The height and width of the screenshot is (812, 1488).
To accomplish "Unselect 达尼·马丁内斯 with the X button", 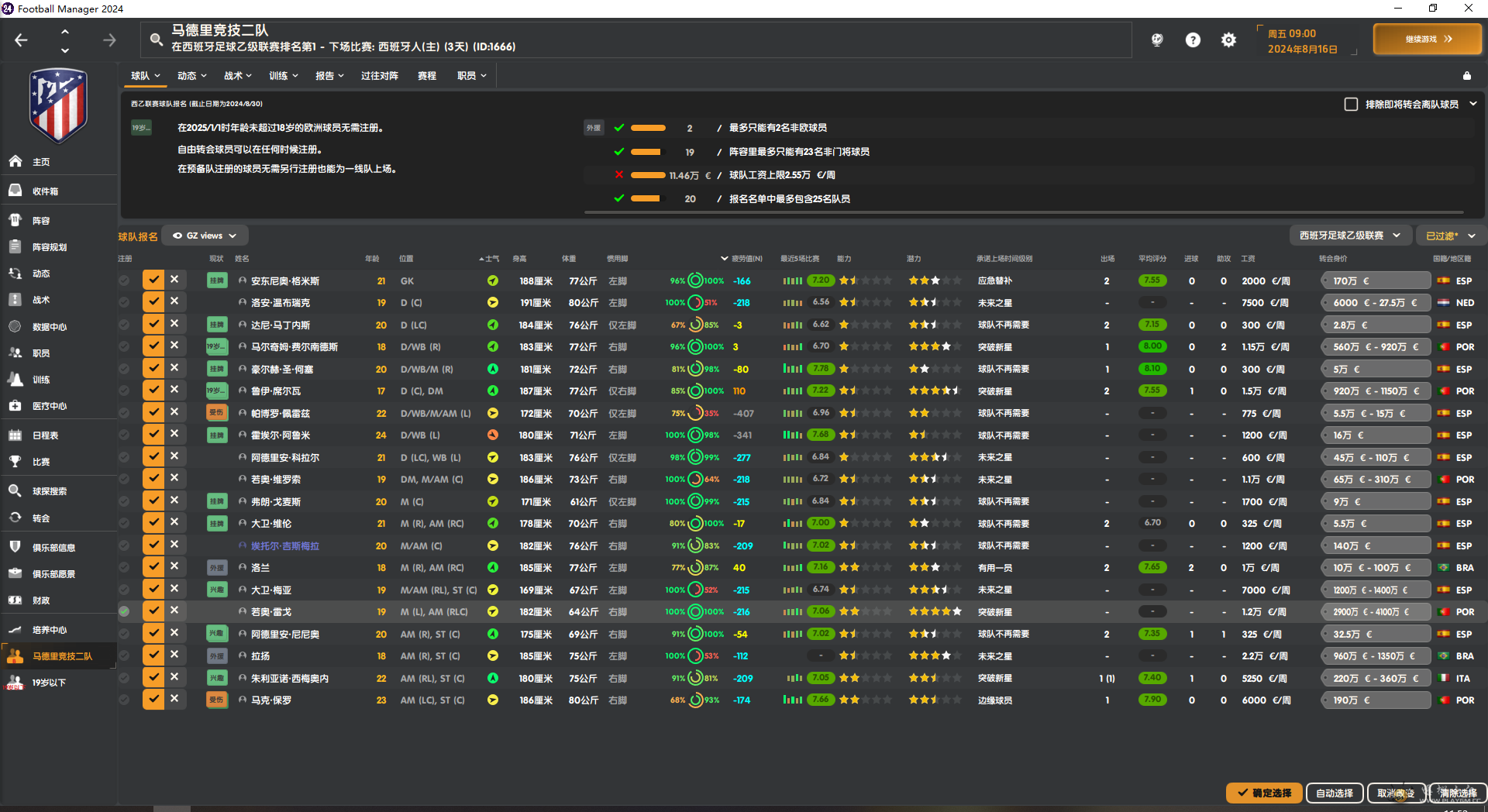I will (174, 324).
